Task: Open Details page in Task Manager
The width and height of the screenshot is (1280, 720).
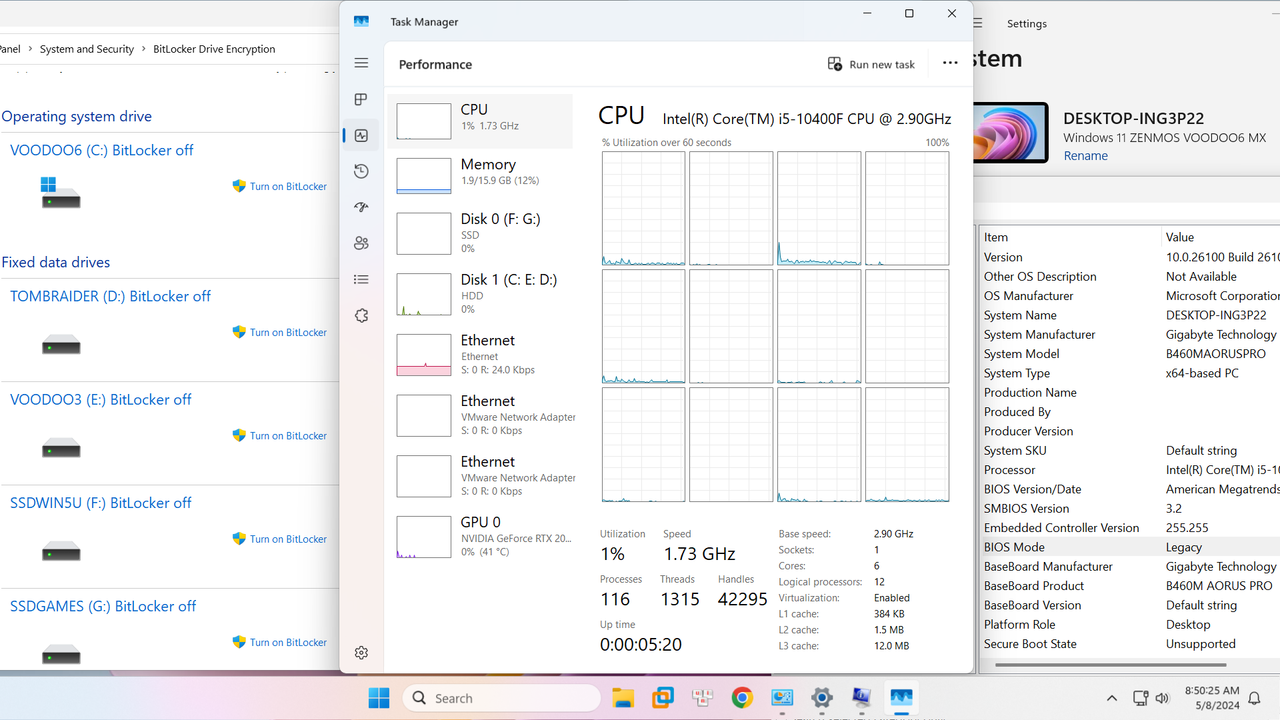Action: pyautogui.click(x=361, y=279)
